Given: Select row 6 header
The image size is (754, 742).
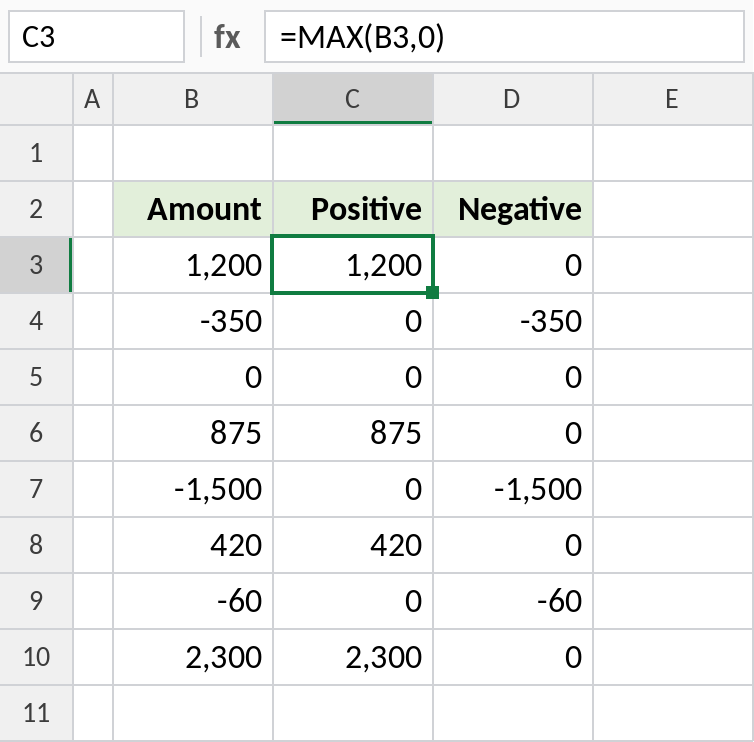Looking at the screenshot, I should (36, 433).
